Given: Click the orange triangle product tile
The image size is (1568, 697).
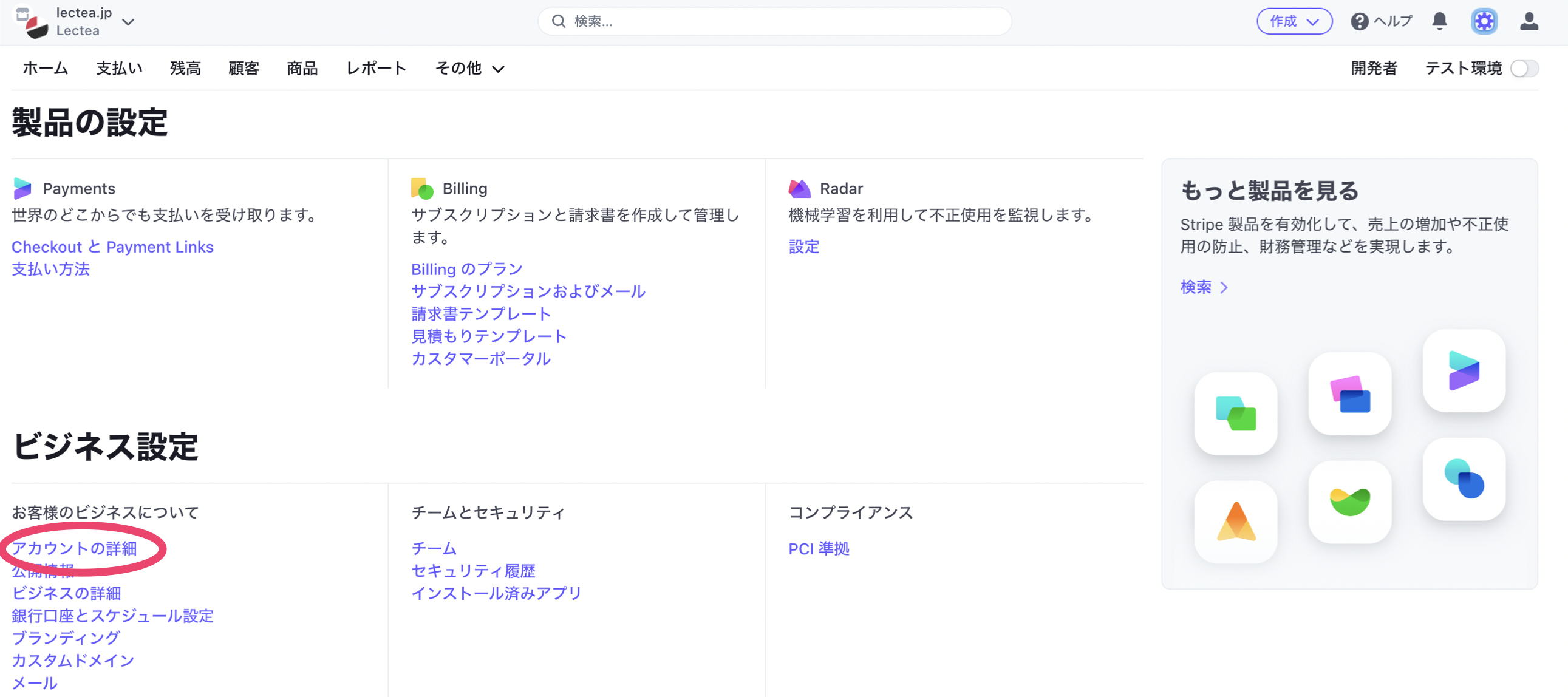Looking at the screenshot, I should coord(1235,522).
